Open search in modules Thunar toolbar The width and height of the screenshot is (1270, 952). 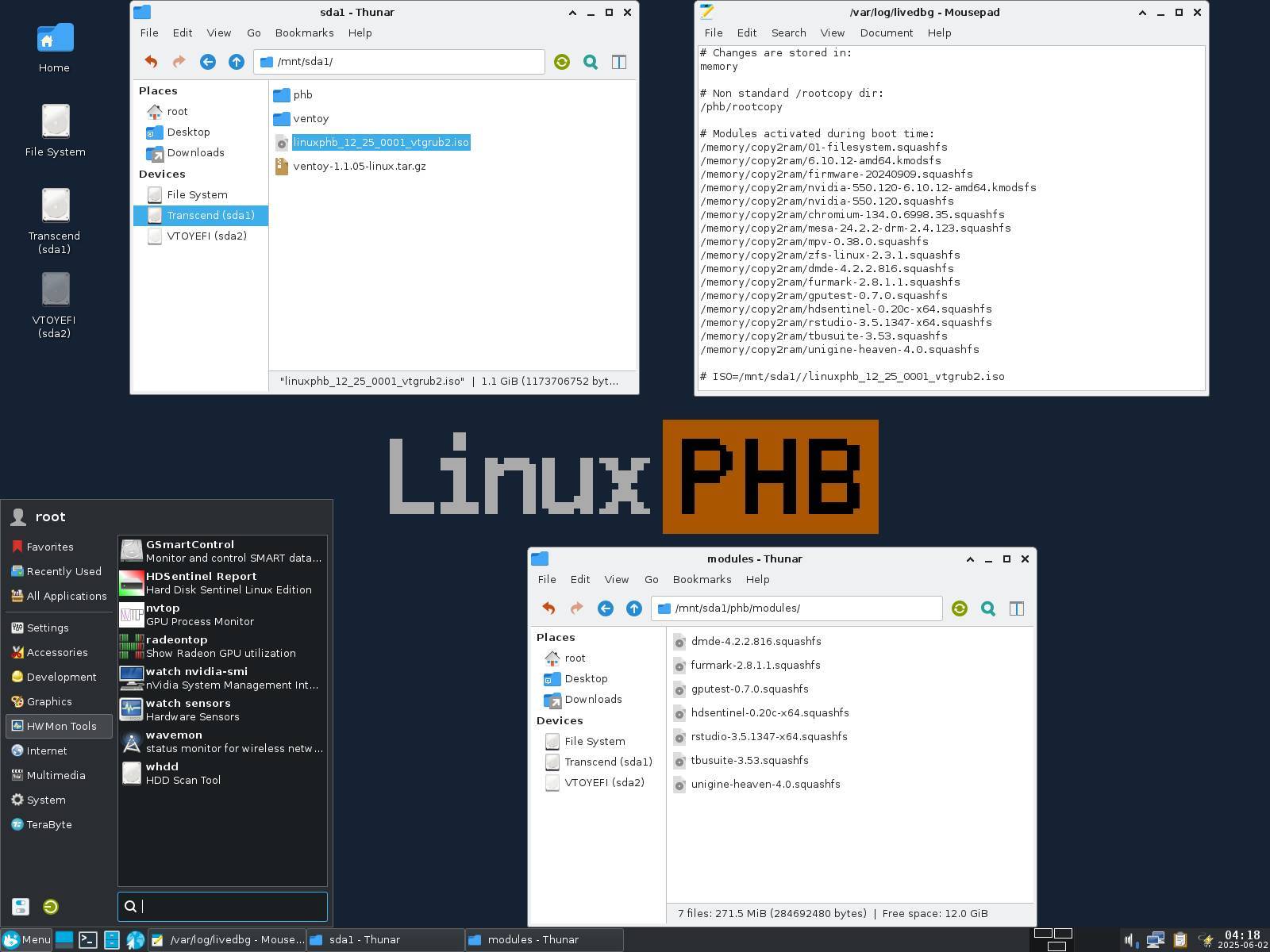(x=988, y=608)
